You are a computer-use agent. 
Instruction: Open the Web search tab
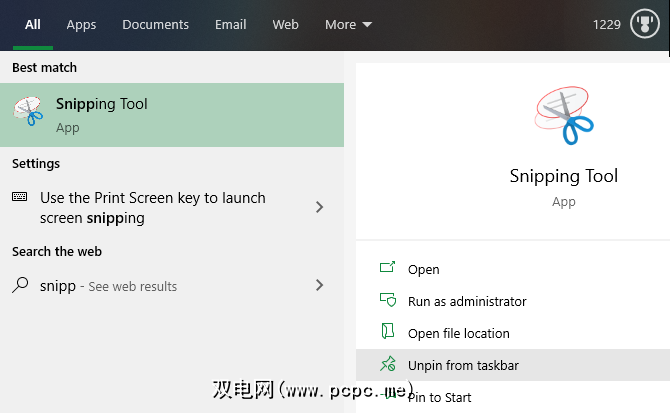285,25
